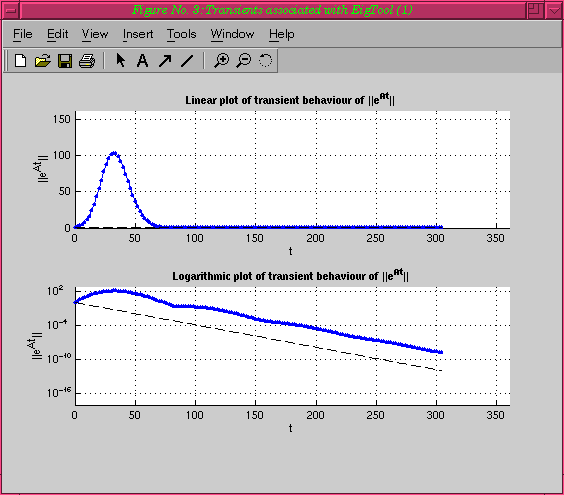Click the '150' y-axis tick of linear plot

click(62, 119)
